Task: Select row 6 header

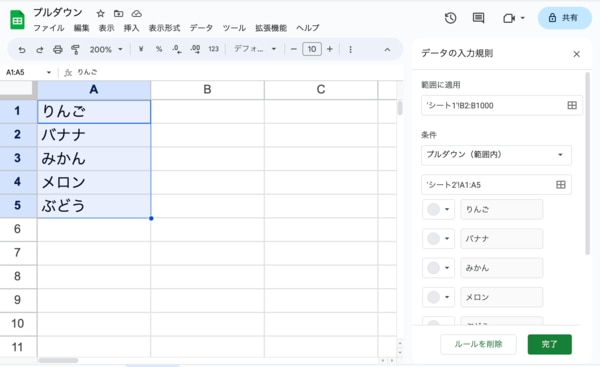Action: 18,229
